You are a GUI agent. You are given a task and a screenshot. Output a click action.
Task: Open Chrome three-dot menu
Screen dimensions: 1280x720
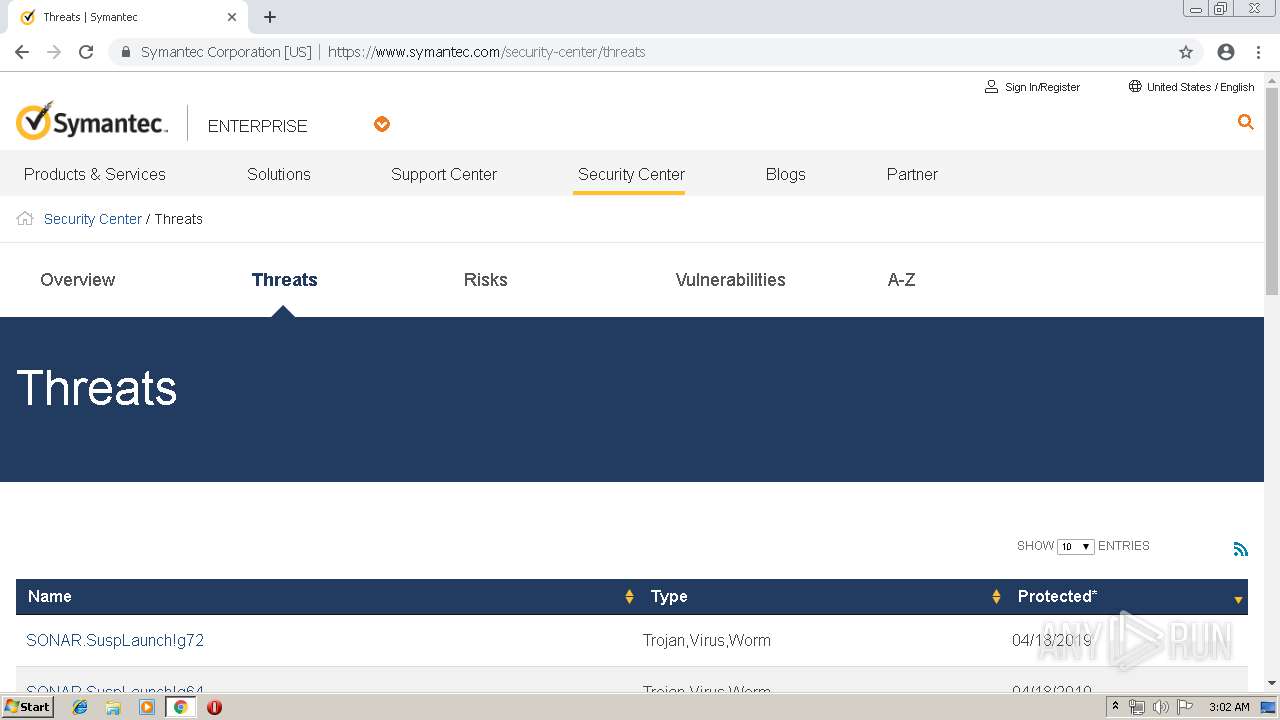tap(1258, 52)
